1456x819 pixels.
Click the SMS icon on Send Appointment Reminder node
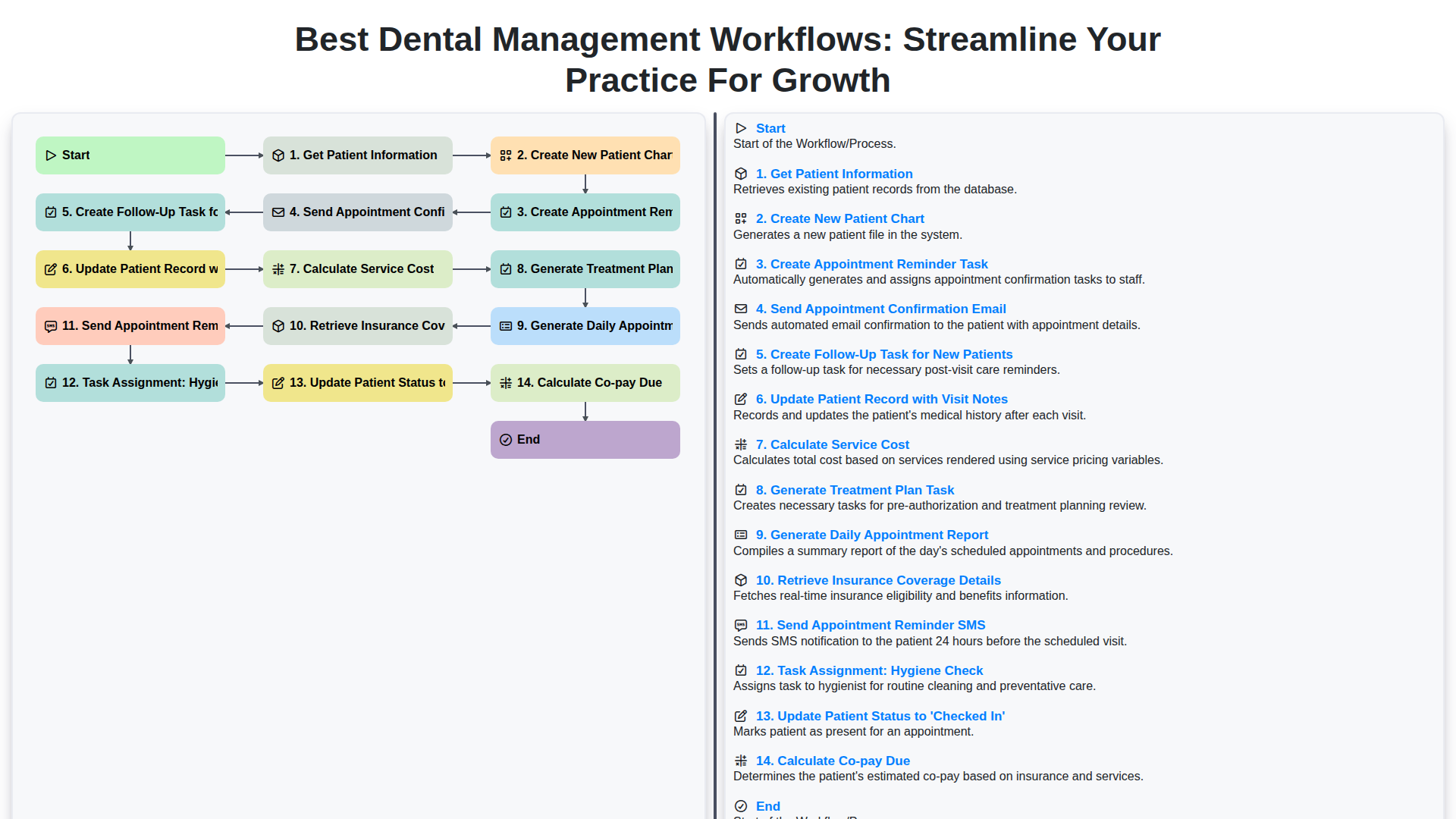[x=50, y=325]
